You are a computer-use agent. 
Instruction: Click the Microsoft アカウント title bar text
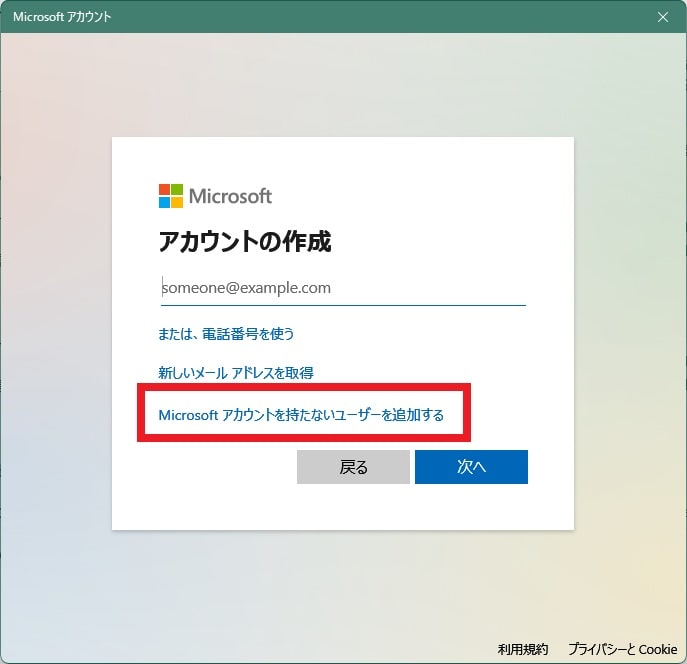pyautogui.click(x=62, y=17)
